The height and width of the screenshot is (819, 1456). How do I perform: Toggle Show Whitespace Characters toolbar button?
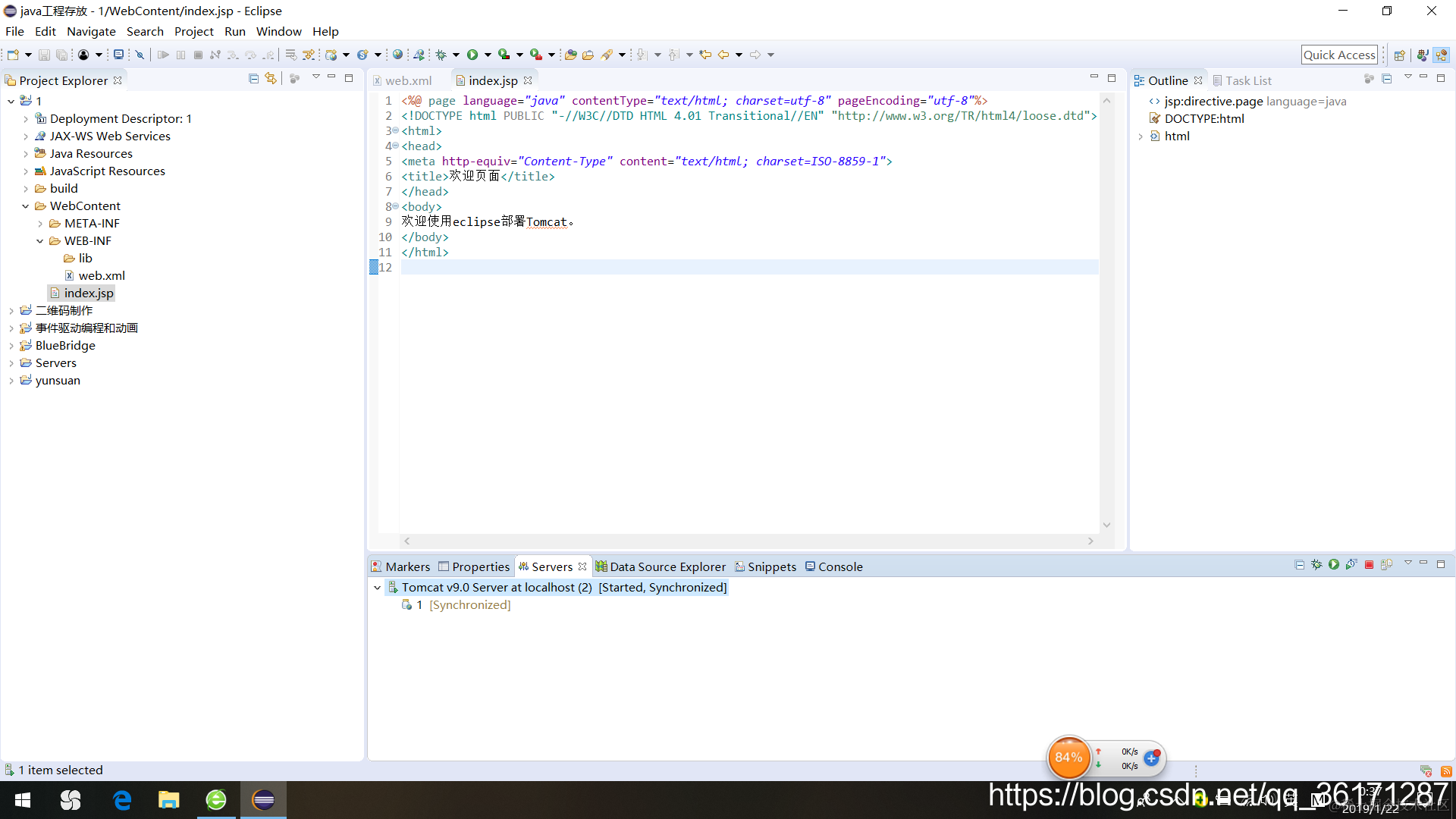309,55
